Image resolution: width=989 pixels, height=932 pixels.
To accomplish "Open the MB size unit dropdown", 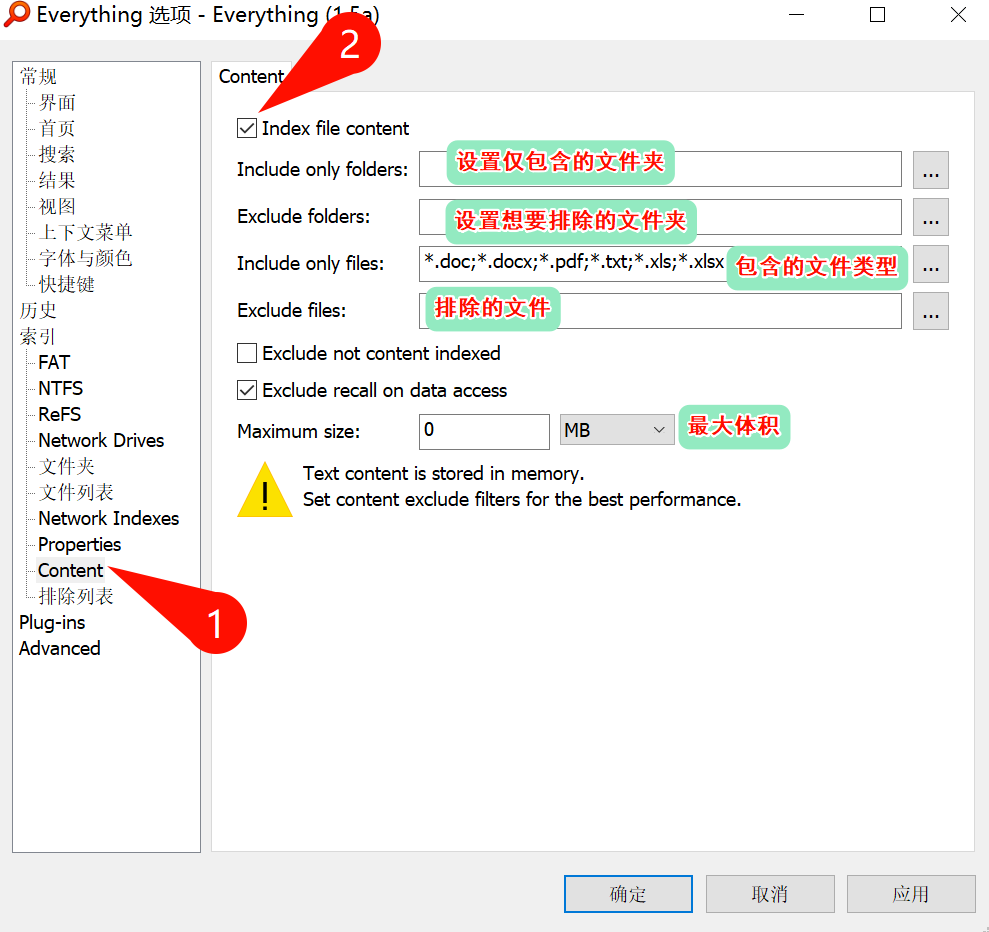I will (617, 430).
